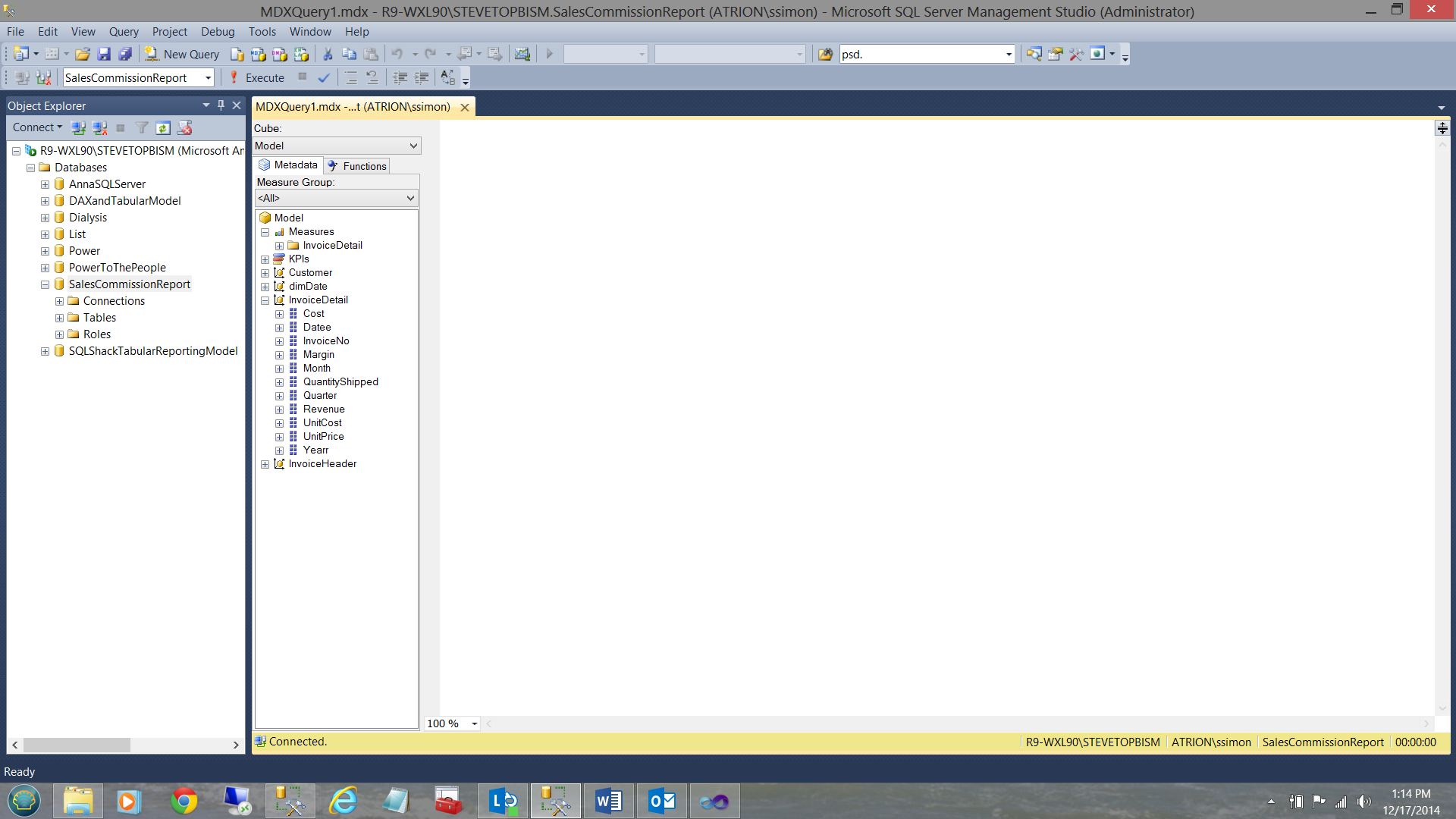Viewport: 1456px width, 819px height.
Task: Open the Cube selection dropdown
Action: tap(413, 146)
